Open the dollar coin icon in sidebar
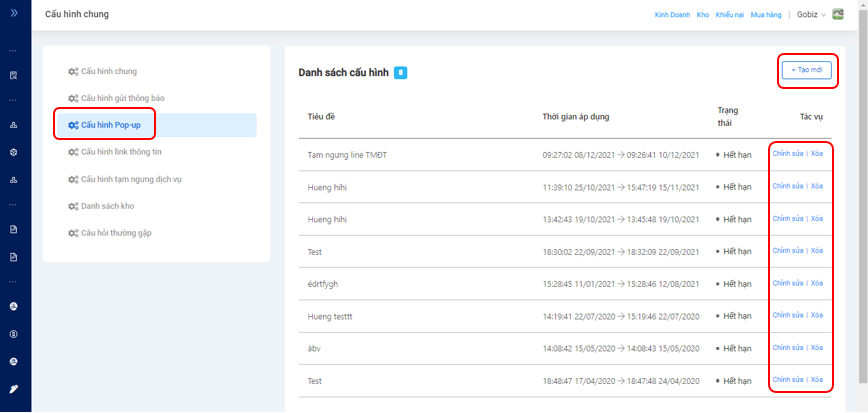 [x=14, y=333]
